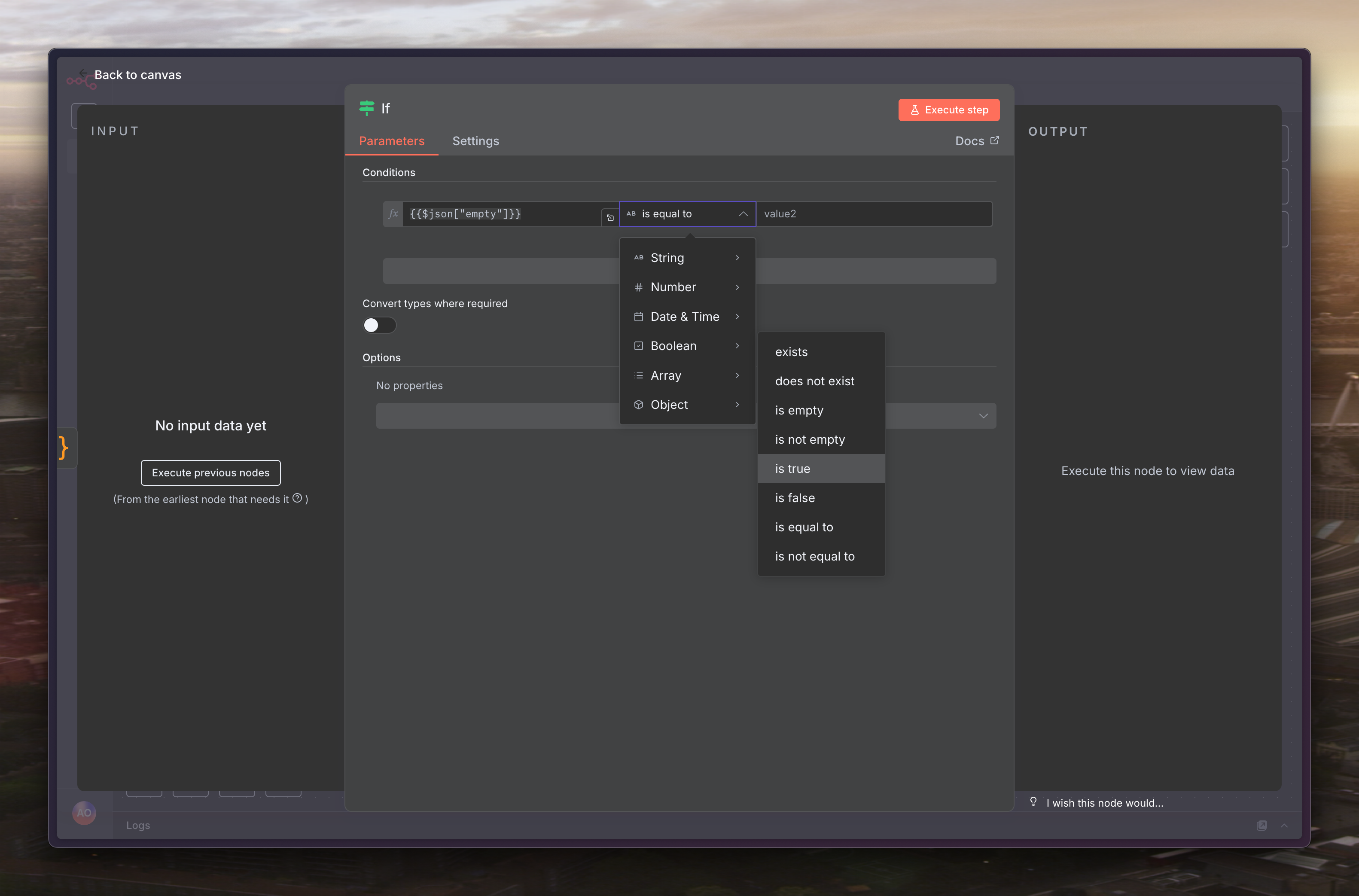Viewport: 1359px width, 896px height.
Task: Switch to the Settings tab
Action: pyautogui.click(x=475, y=141)
